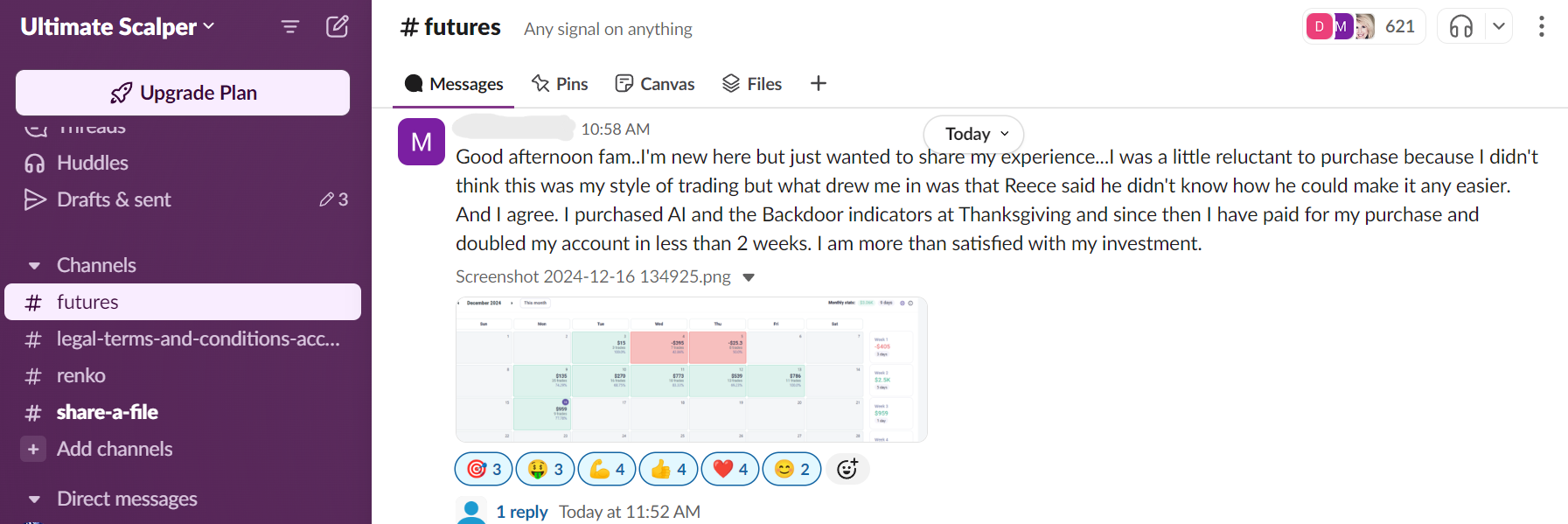Collapse the Channels section
This screenshot has height=524, width=1568.
(34, 265)
